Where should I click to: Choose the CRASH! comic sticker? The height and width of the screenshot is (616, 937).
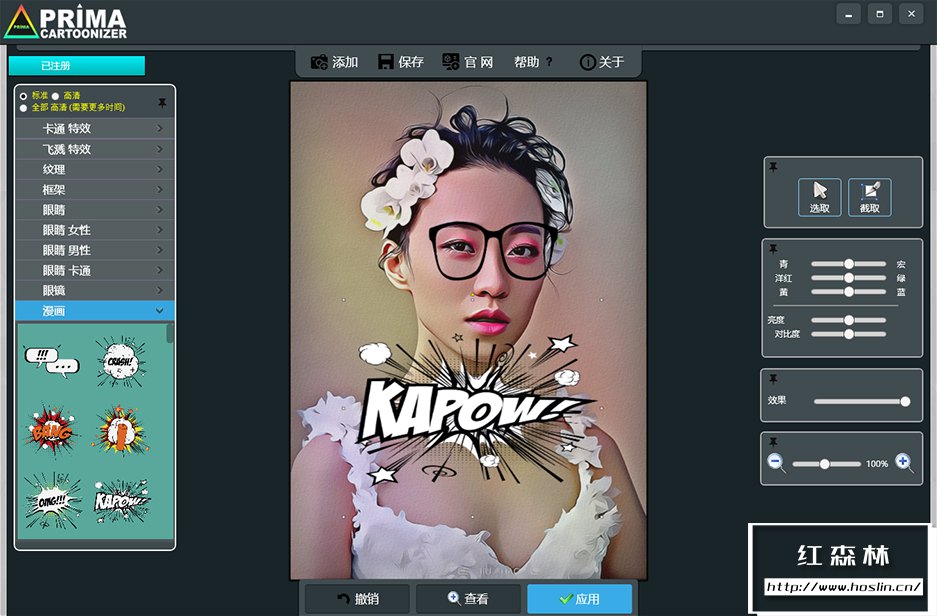[120, 361]
